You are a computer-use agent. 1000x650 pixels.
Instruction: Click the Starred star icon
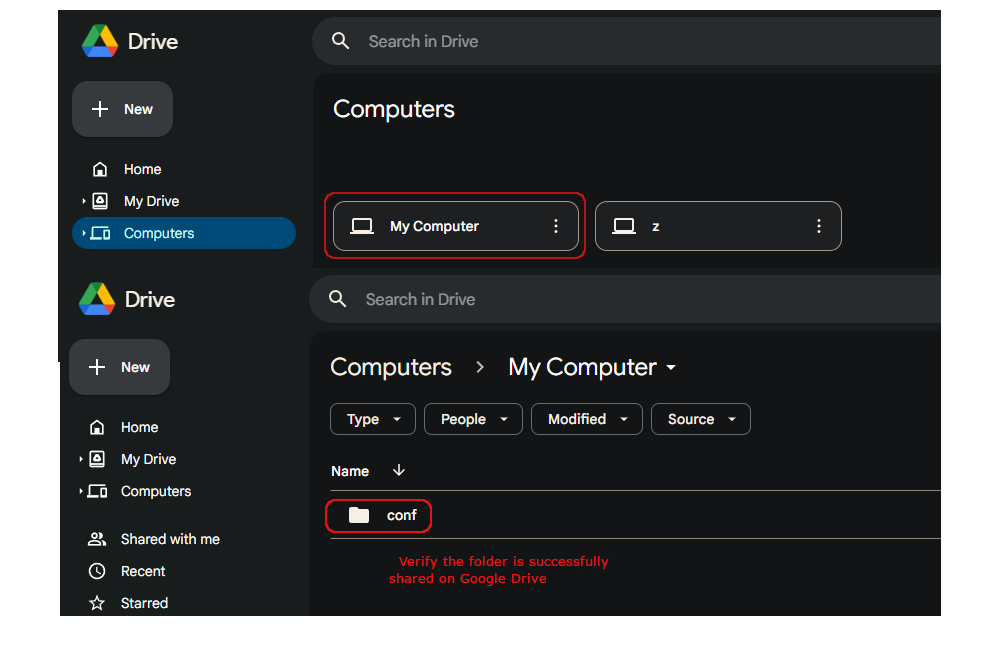(97, 603)
